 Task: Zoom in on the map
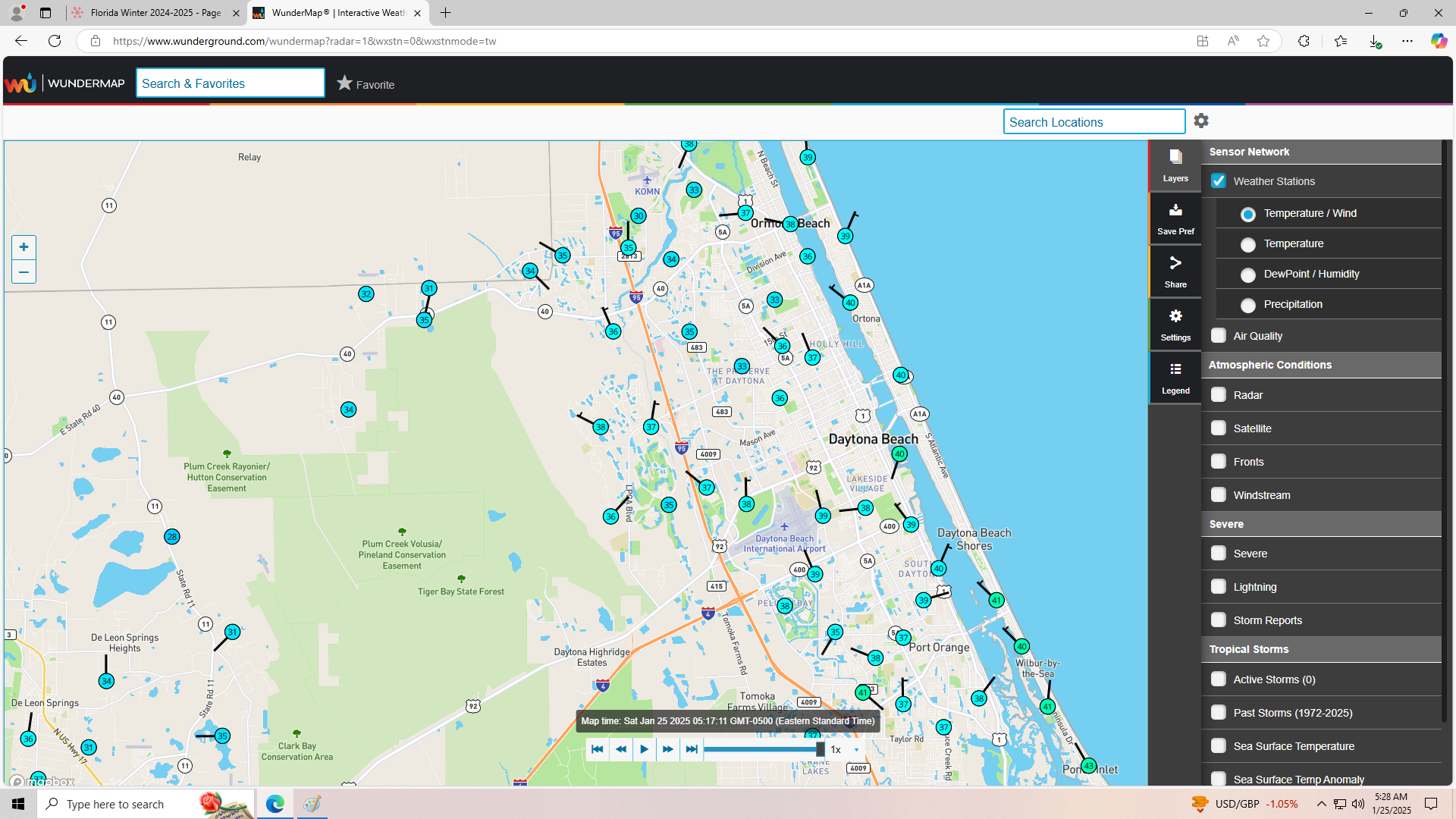[x=24, y=247]
